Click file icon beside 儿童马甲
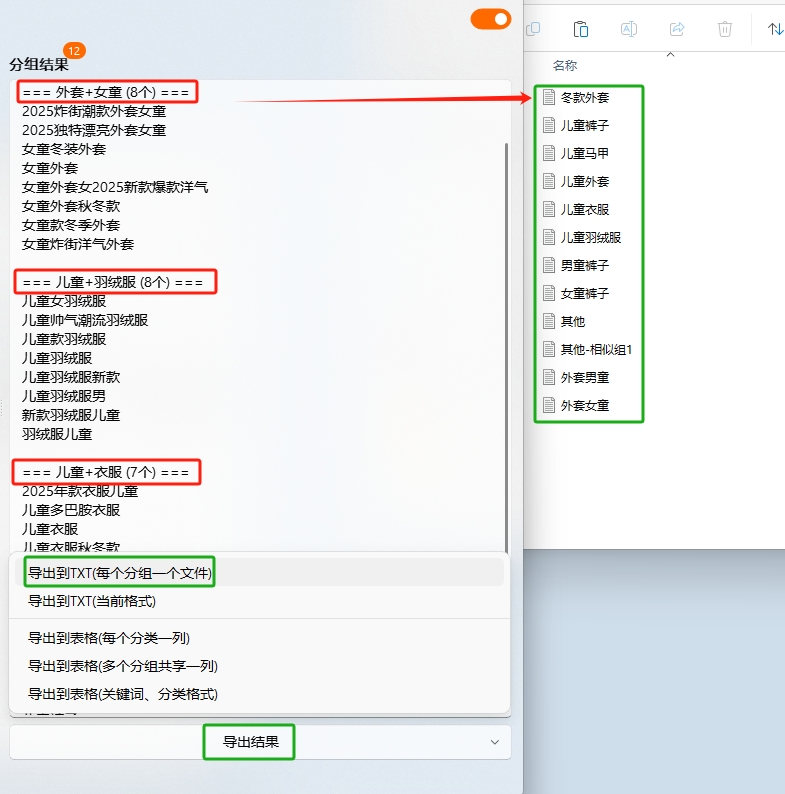 (x=548, y=153)
